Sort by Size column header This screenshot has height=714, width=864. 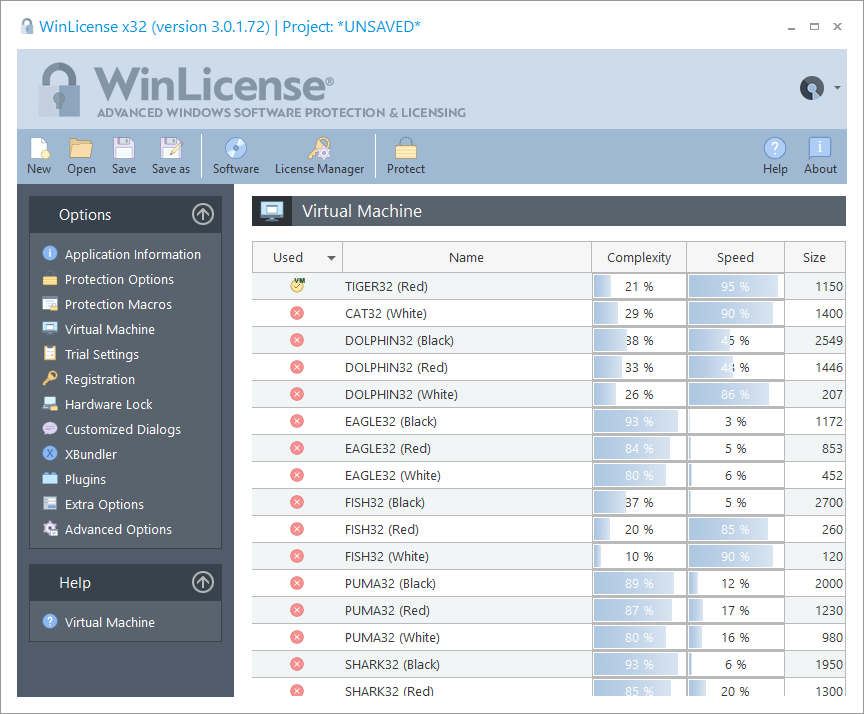point(814,257)
